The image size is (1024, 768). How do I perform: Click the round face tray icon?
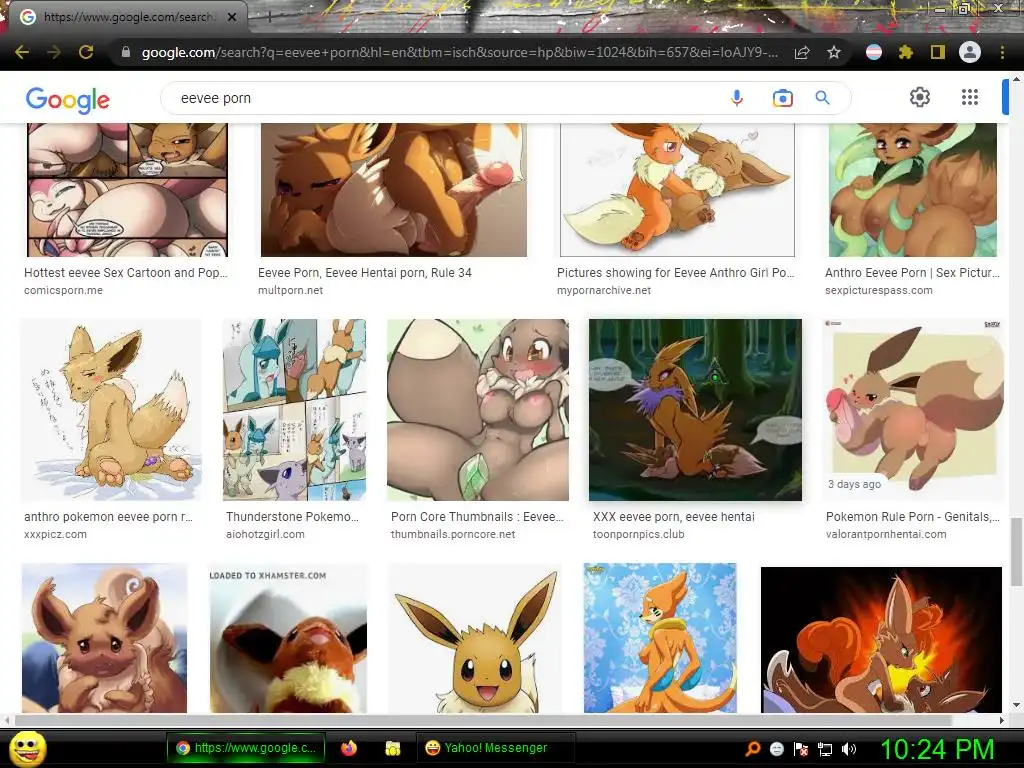coord(776,749)
